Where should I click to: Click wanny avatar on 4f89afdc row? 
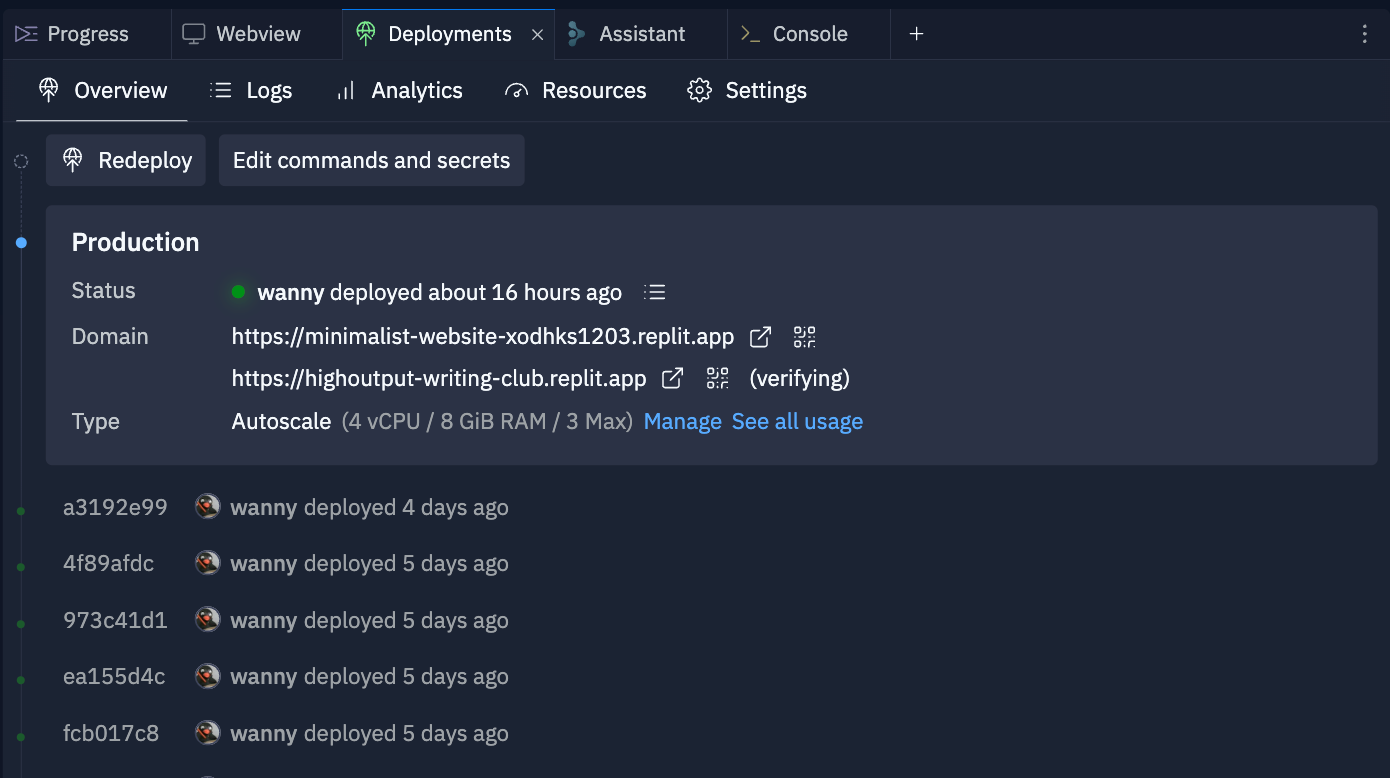pyautogui.click(x=207, y=563)
